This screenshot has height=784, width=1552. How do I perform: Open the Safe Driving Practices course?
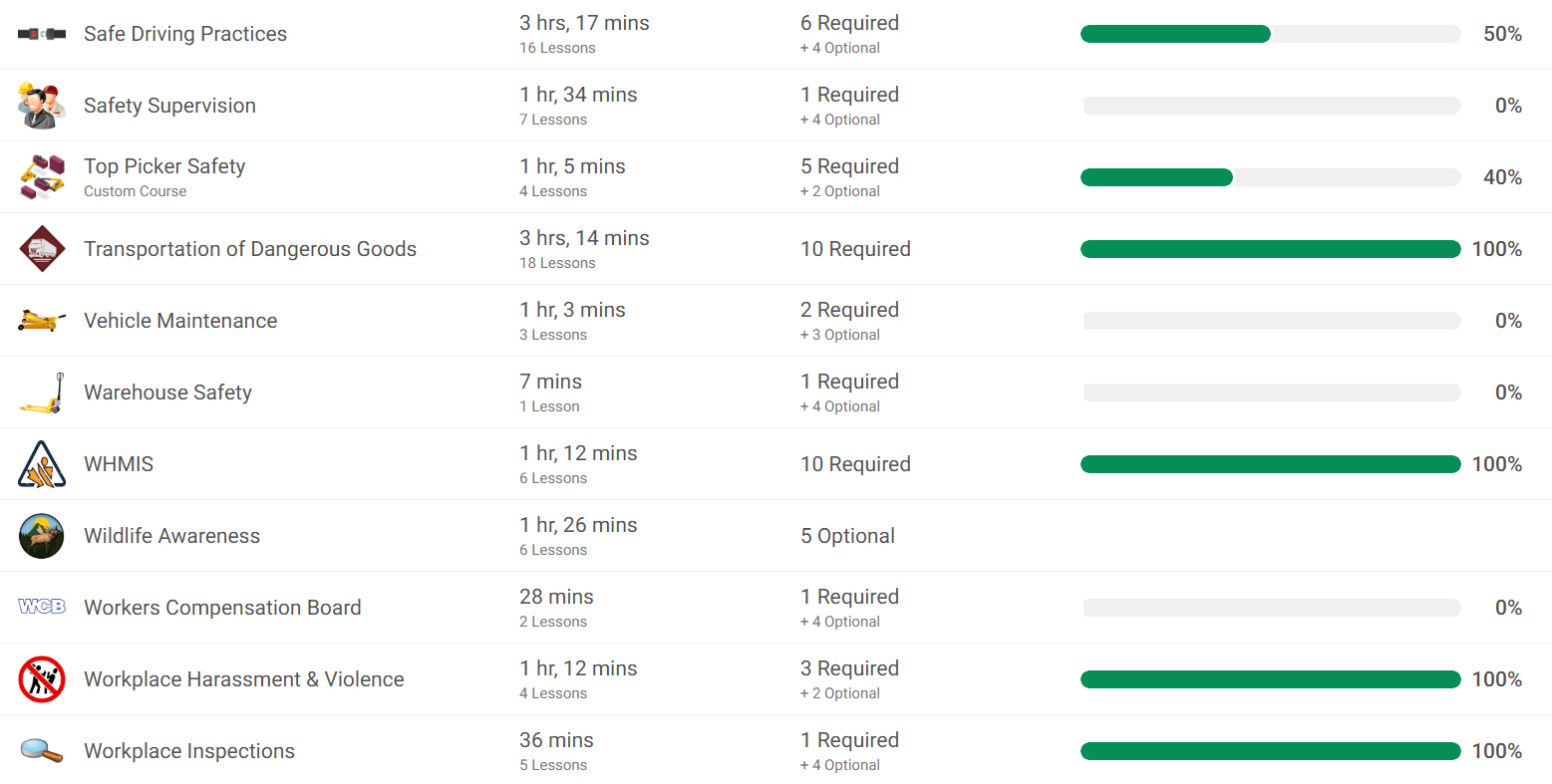tap(185, 34)
